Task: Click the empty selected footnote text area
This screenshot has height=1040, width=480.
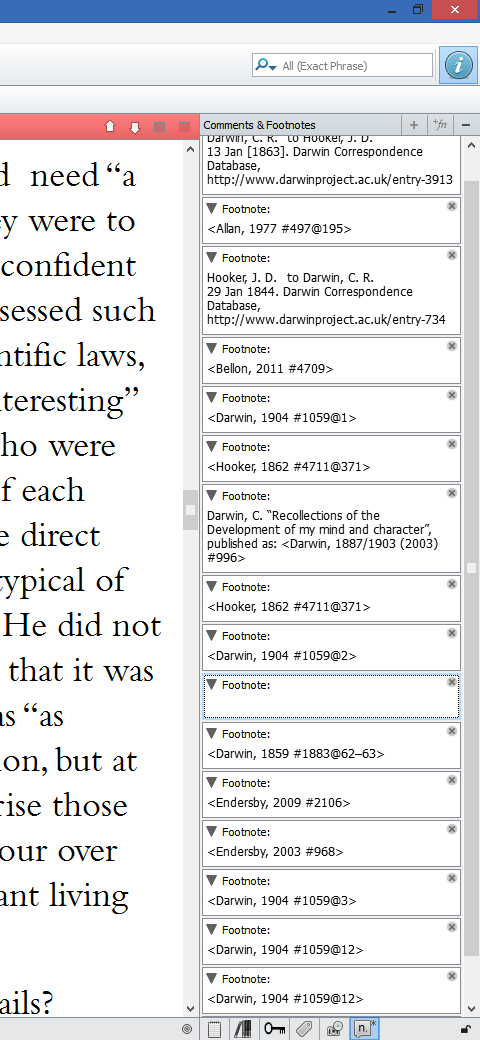Action: pos(331,705)
